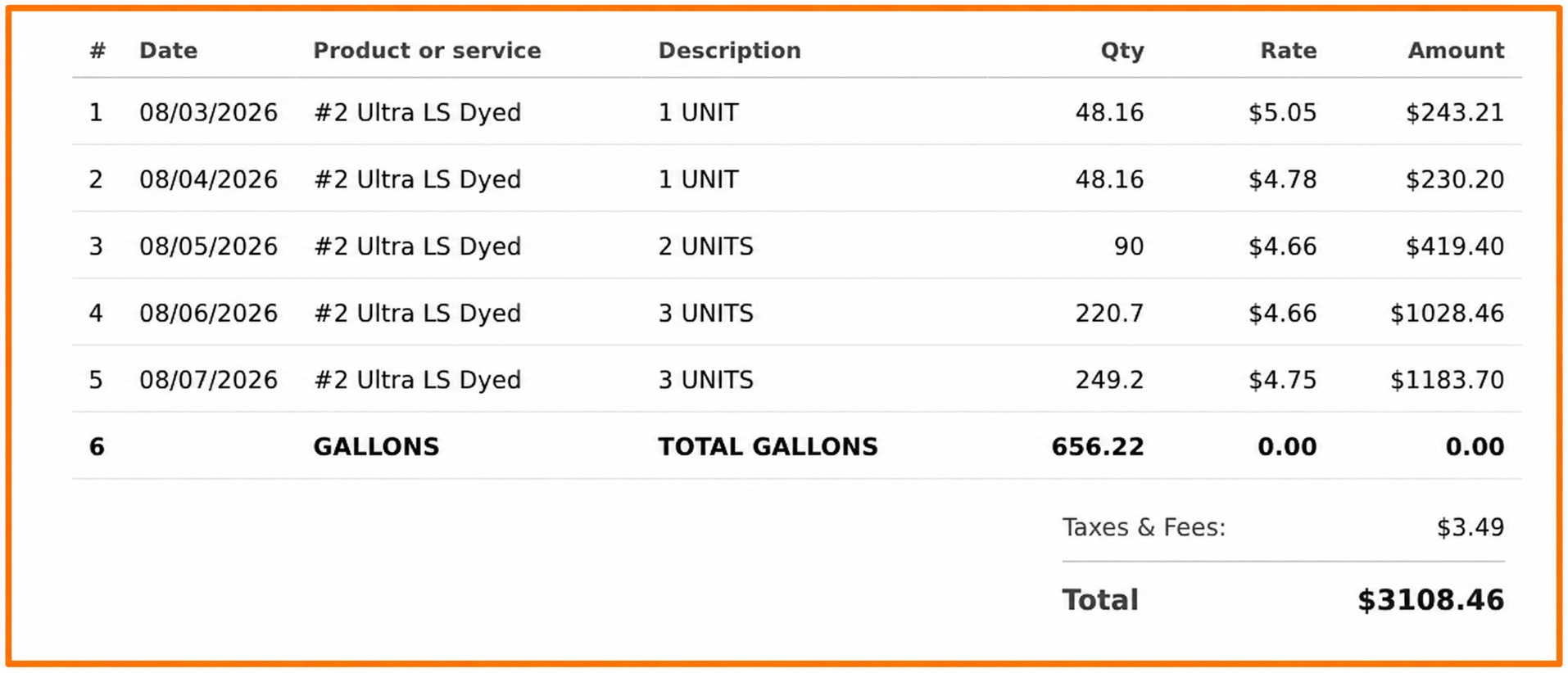Click the Product or service column header
This screenshot has height=673, width=1568.
pos(427,51)
